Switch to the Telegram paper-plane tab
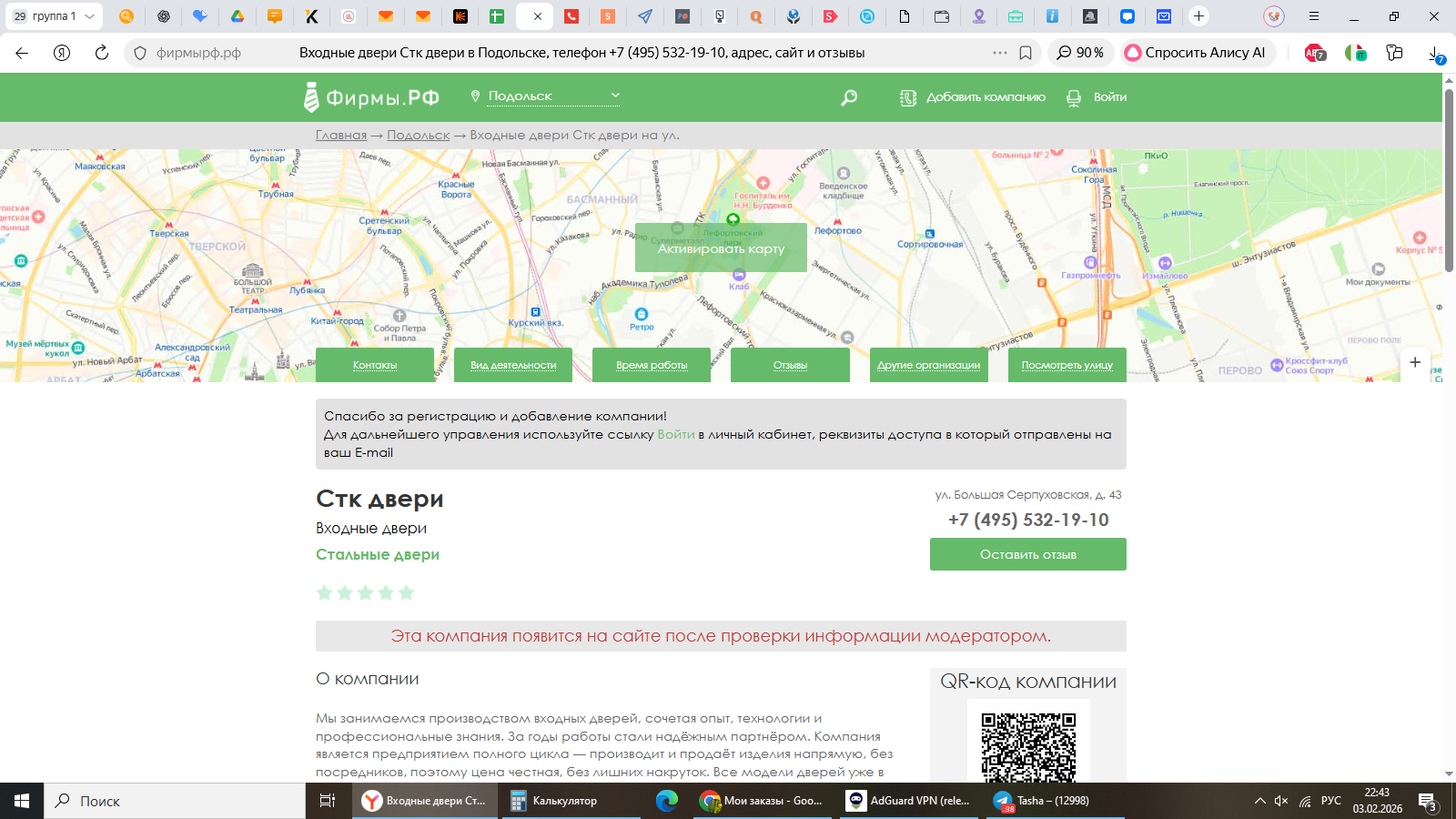 [644, 16]
